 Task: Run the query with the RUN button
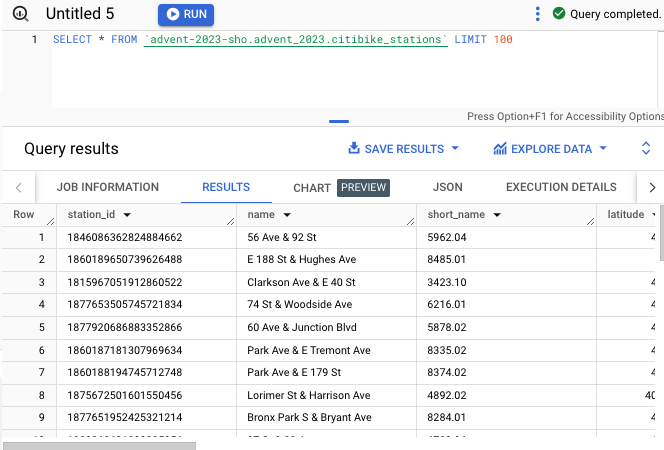pyautogui.click(x=186, y=14)
